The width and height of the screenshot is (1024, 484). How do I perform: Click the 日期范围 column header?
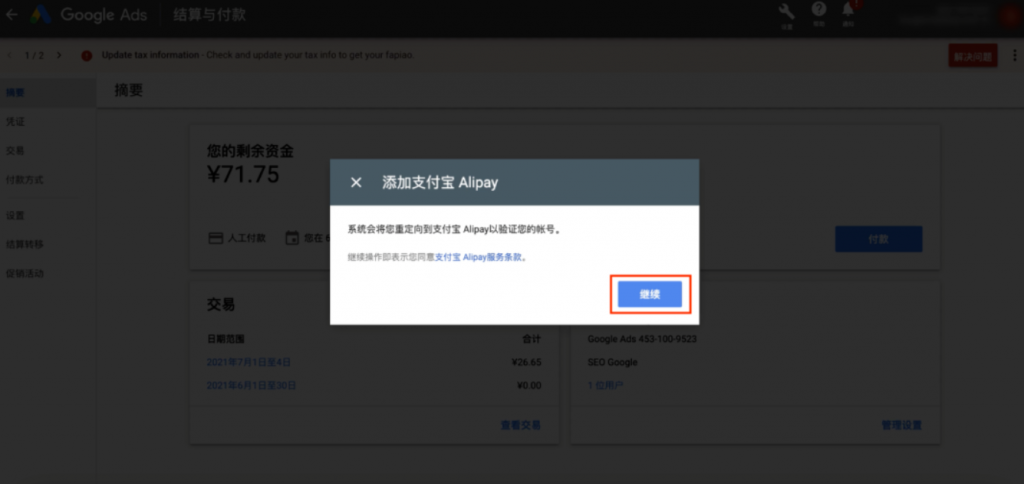pos(226,339)
